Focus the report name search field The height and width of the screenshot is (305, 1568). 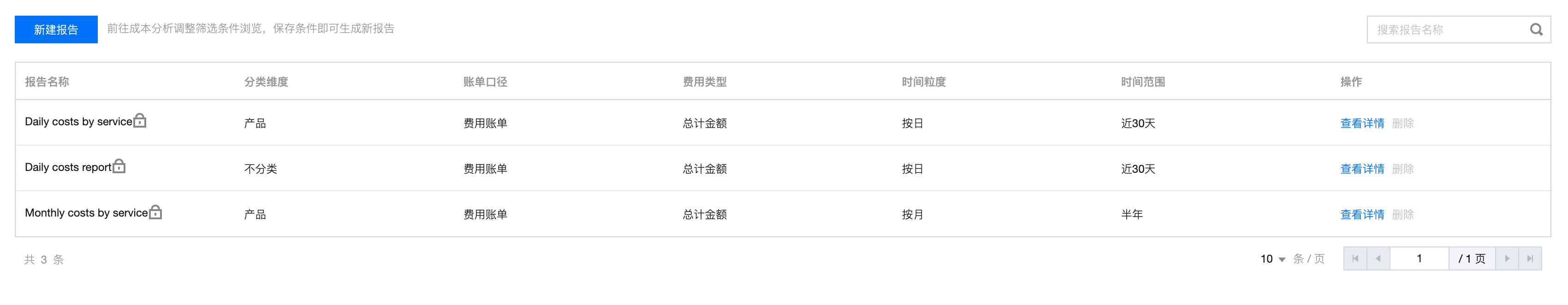[x=1448, y=30]
